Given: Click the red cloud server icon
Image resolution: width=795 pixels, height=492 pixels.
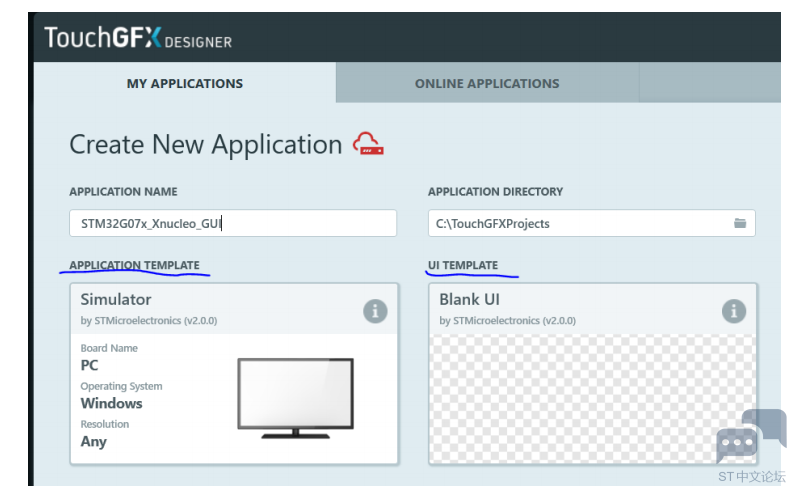Looking at the screenshot, I should click(369, 144).
